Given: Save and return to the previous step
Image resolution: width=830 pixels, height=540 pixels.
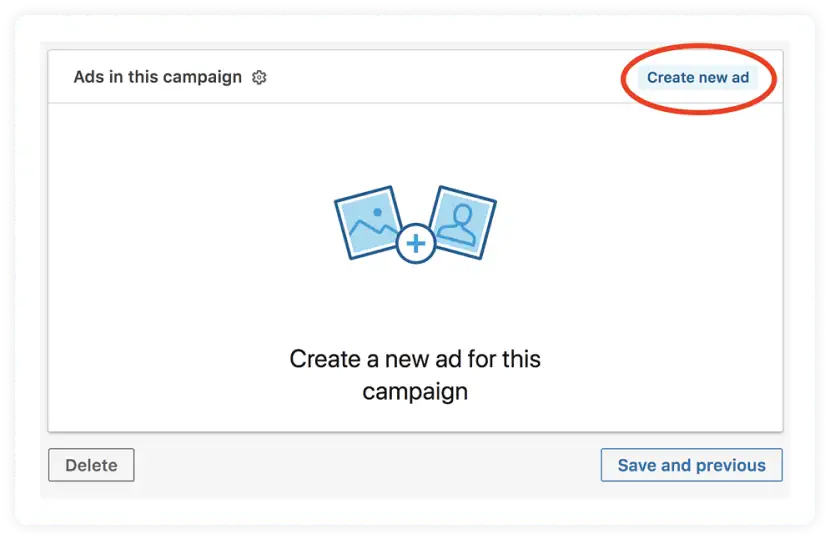Looking at the screenshot, I should 691,465.
